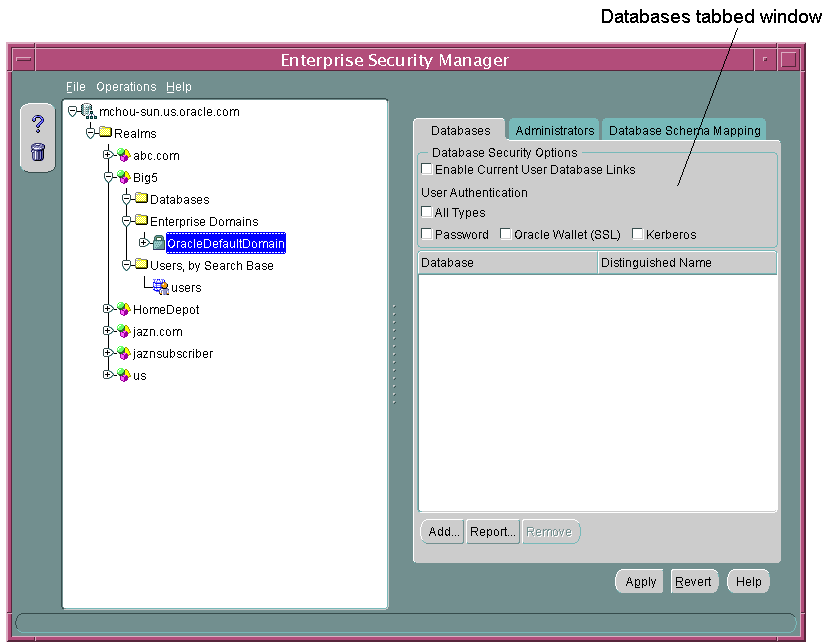Screen dimensions: 836x644
Task: Switch to the Administrators tab
Action: pyautogui.click(x=555, y=131)
